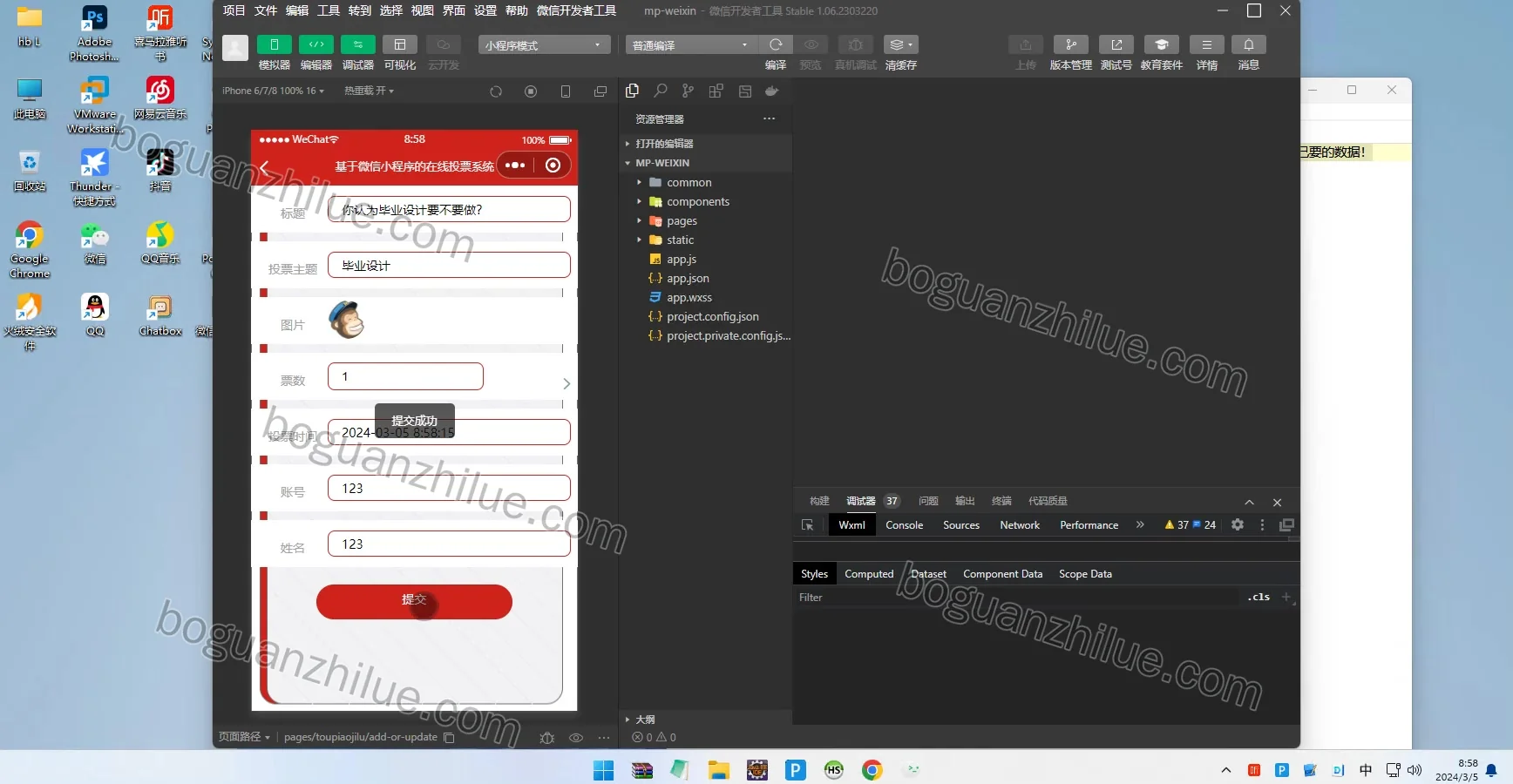
Task: Toggle the 模拟器 simulator panel button
Action: tap(274, 44)
